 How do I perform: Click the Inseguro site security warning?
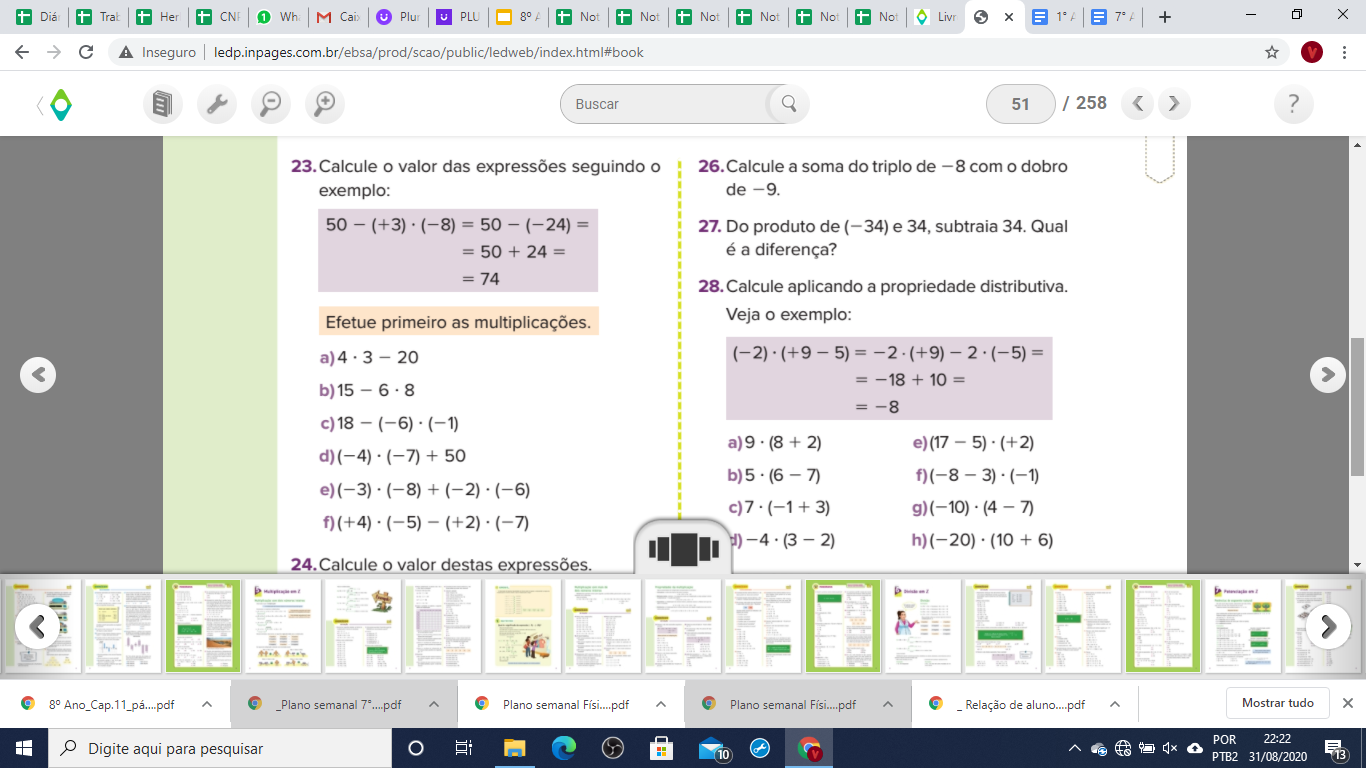(158, 52)
